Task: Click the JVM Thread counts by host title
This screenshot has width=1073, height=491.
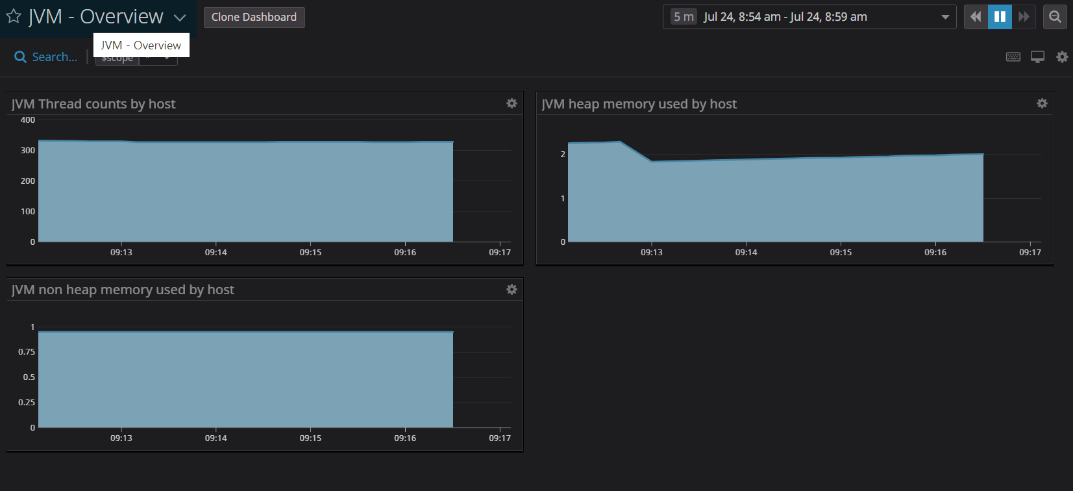Action: (x=94, y=104)
